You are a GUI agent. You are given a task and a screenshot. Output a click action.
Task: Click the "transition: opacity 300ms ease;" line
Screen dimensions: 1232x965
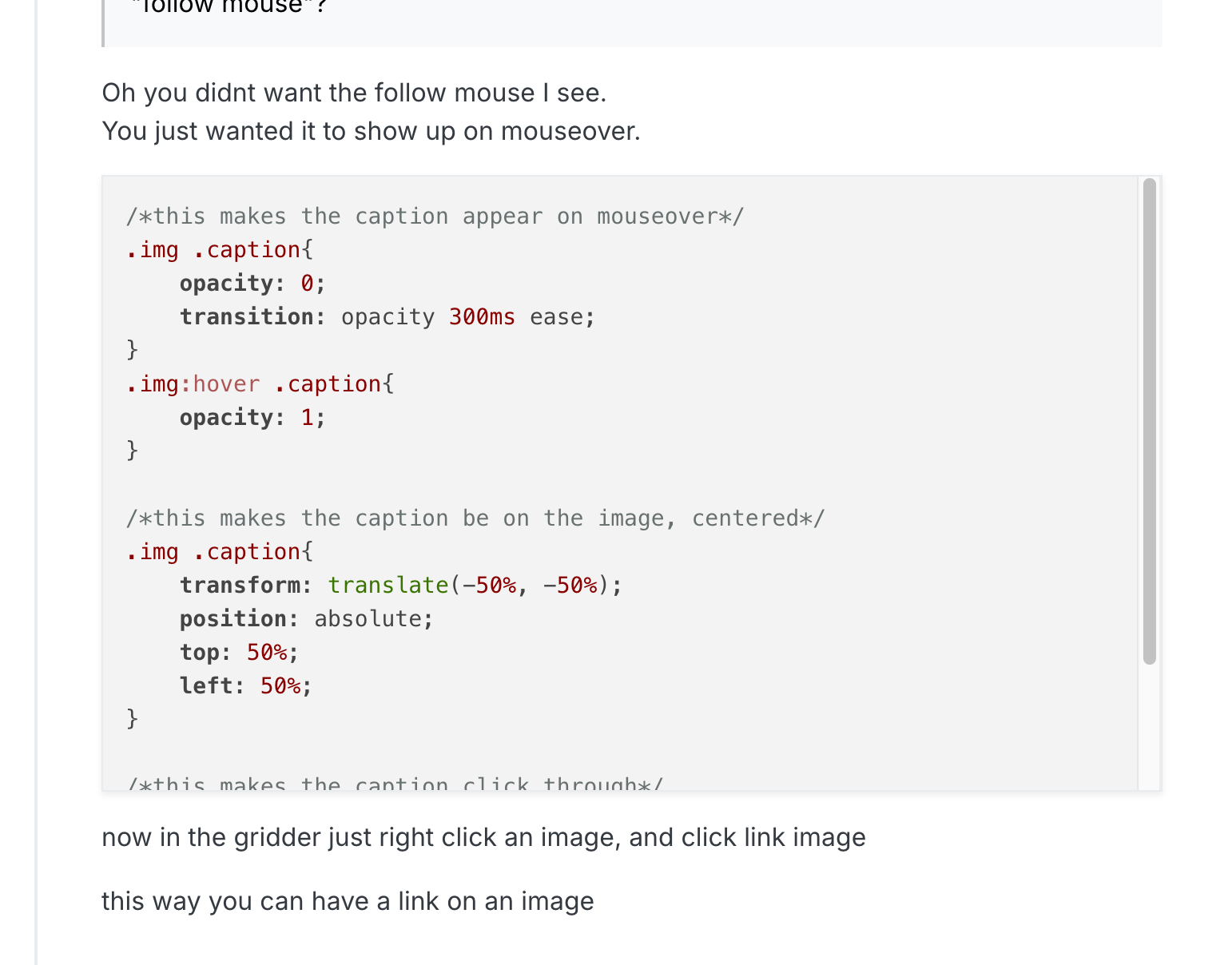[387, 317]
